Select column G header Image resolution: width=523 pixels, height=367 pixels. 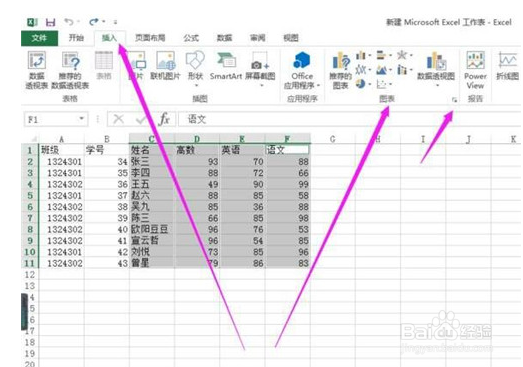pyautogui.click(x=333, y=139)
